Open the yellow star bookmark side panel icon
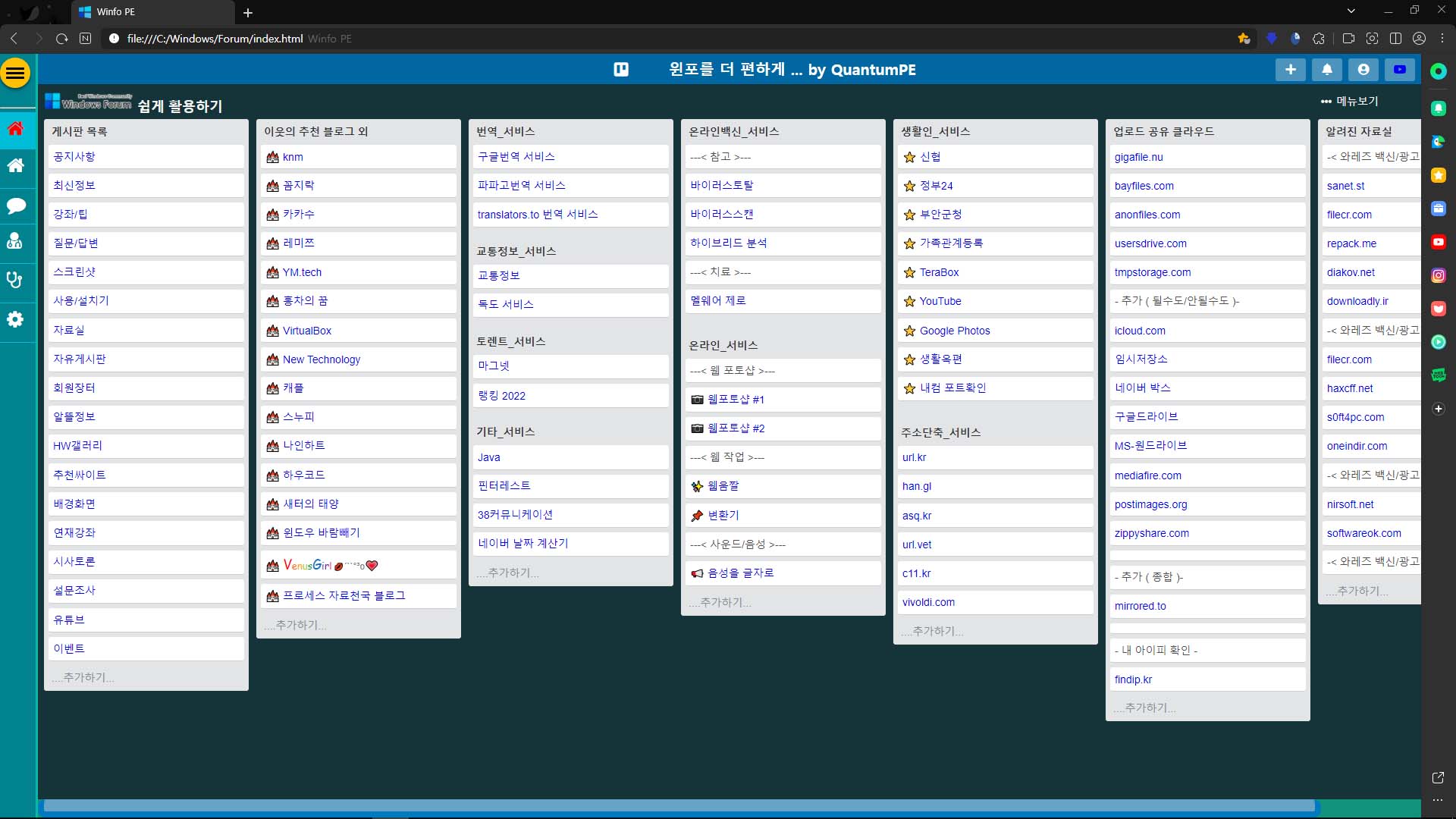Image resolution: width=1456 pixels, height=819 pixels. click(x=1439, y=175)
